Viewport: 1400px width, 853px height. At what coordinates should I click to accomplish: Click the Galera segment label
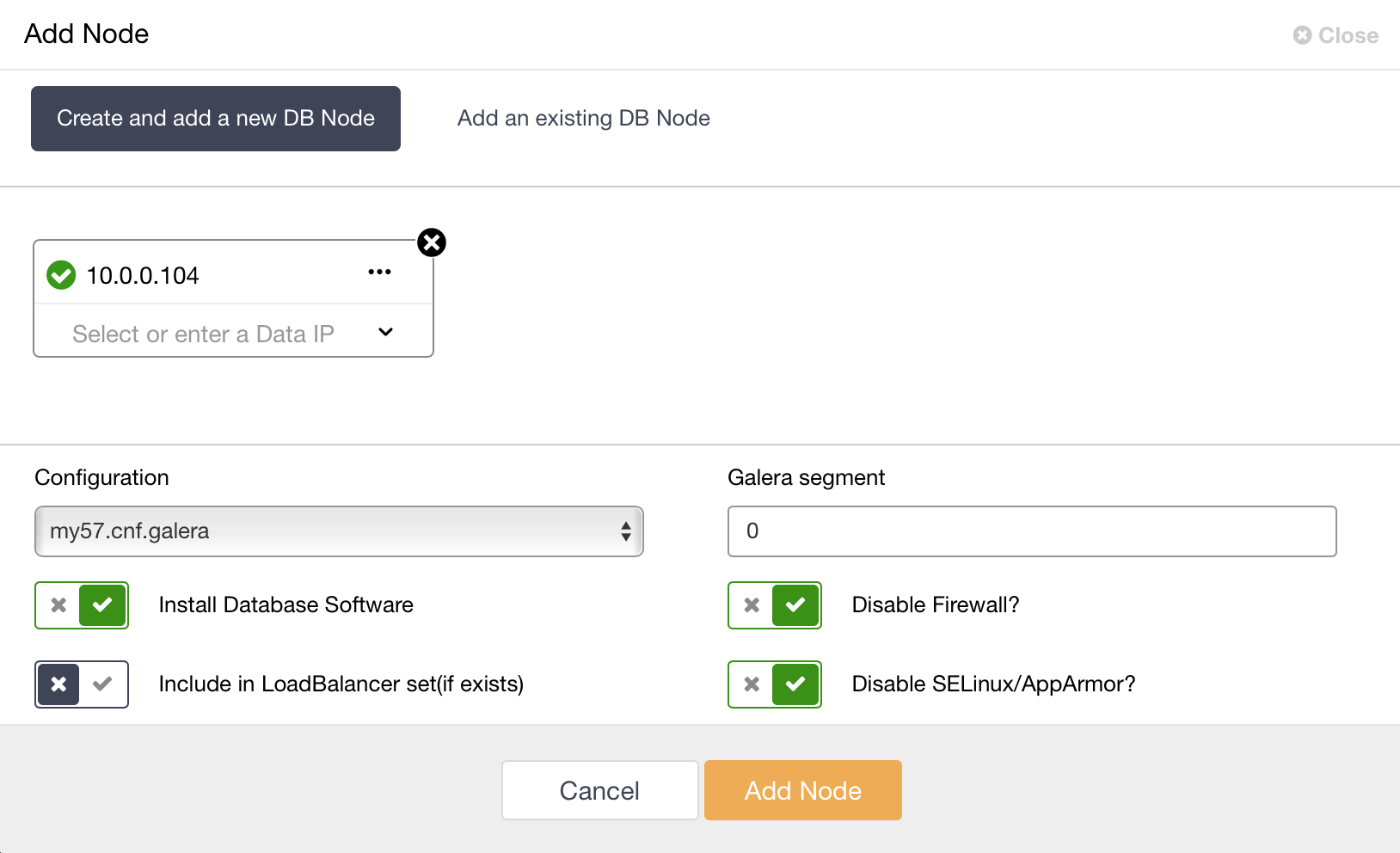pyautogui.click(x=807, y=478)
